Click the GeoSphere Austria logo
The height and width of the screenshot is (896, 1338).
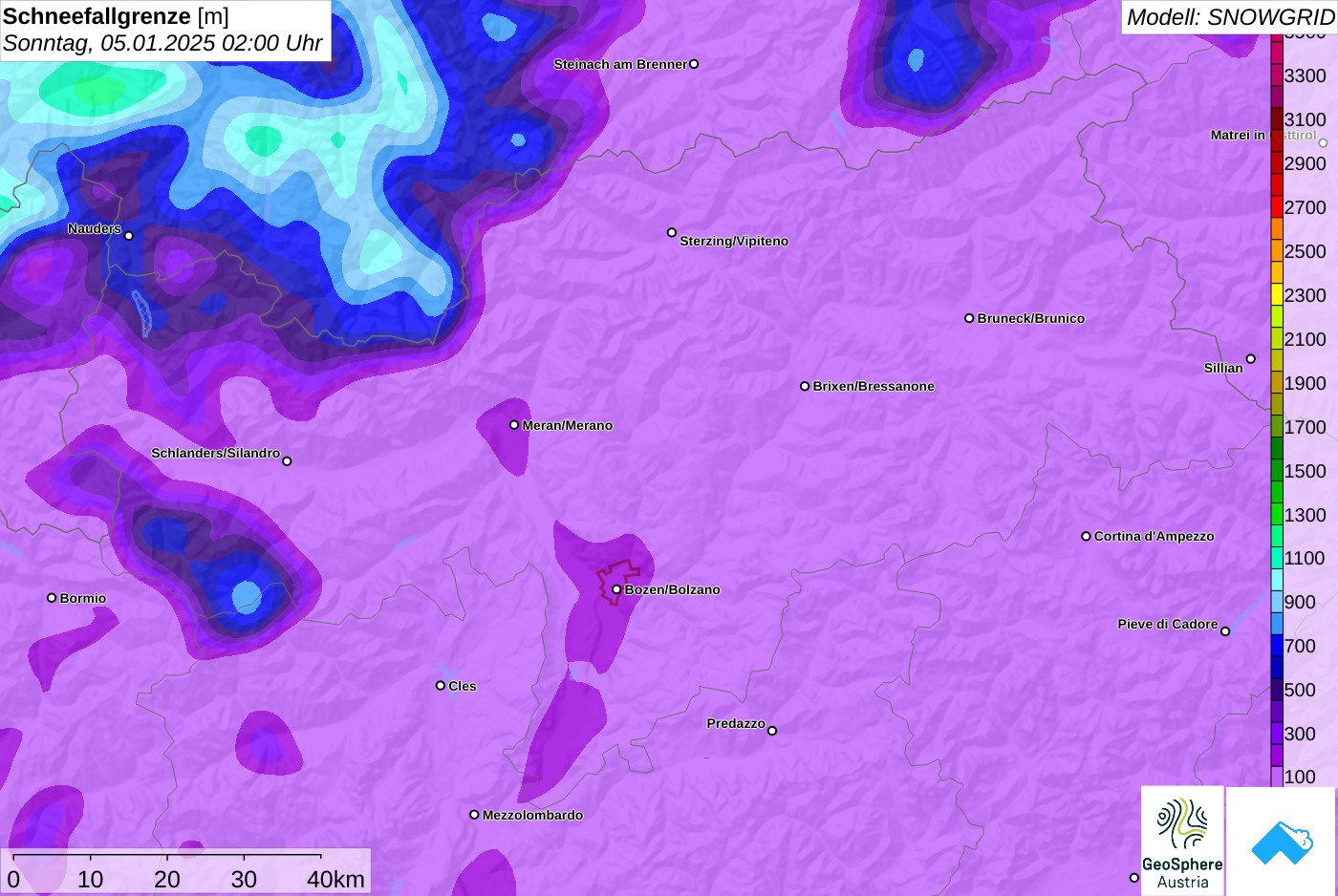(x=1182, y=842)
